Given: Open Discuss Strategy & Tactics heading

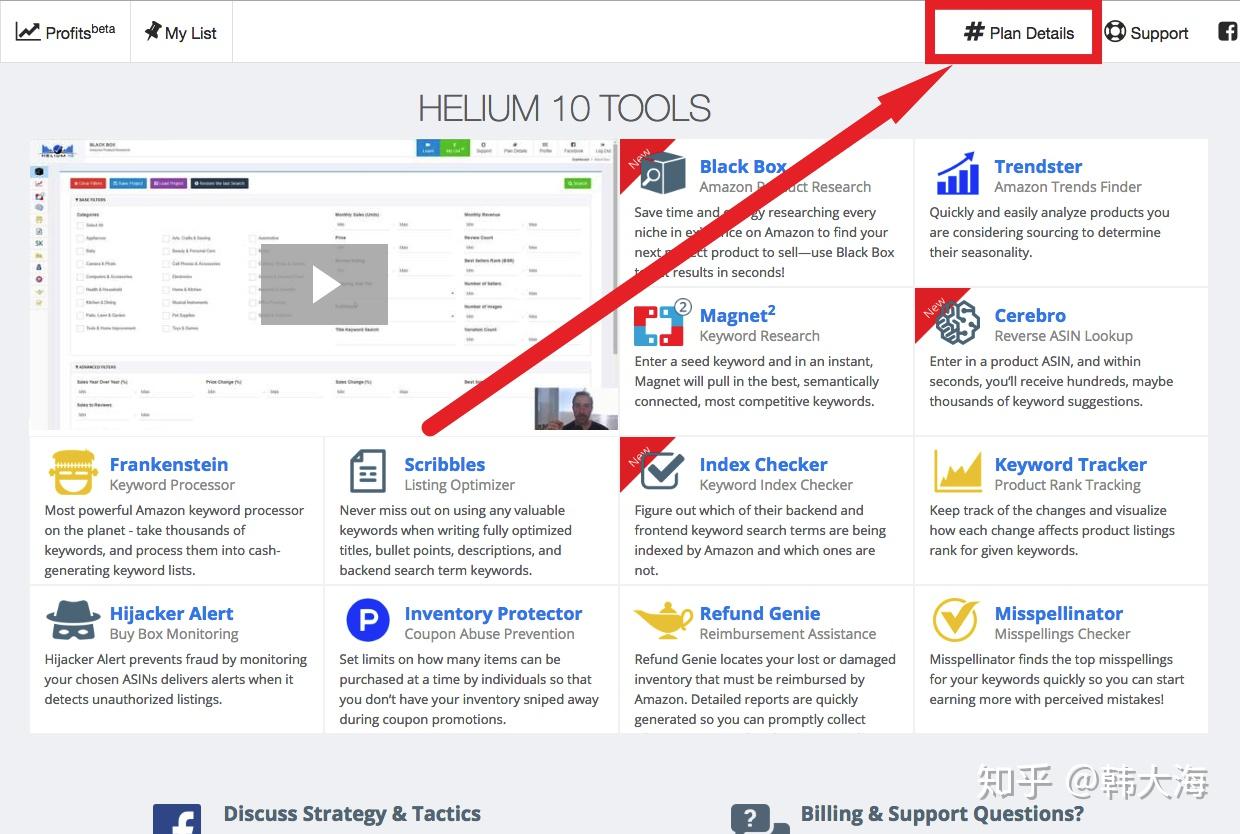Looking at the screenshot, I should coord(352,814).
